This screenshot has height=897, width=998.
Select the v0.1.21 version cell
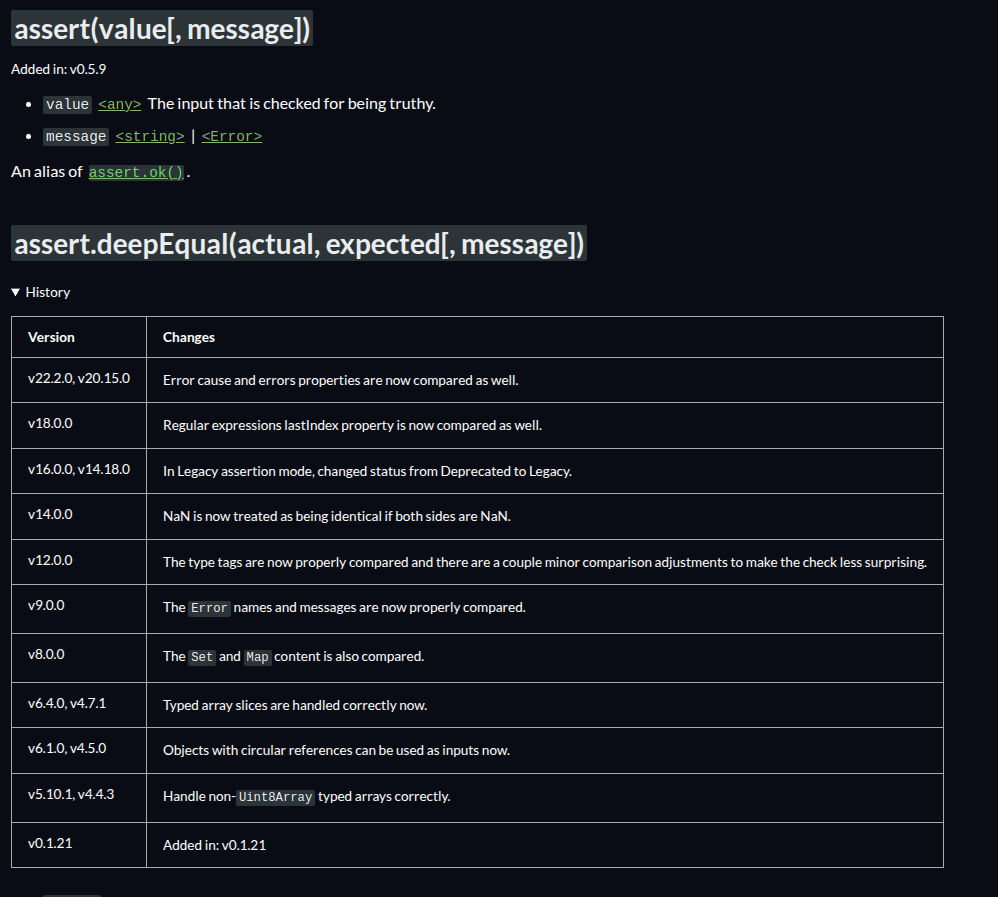pos(79,845)
